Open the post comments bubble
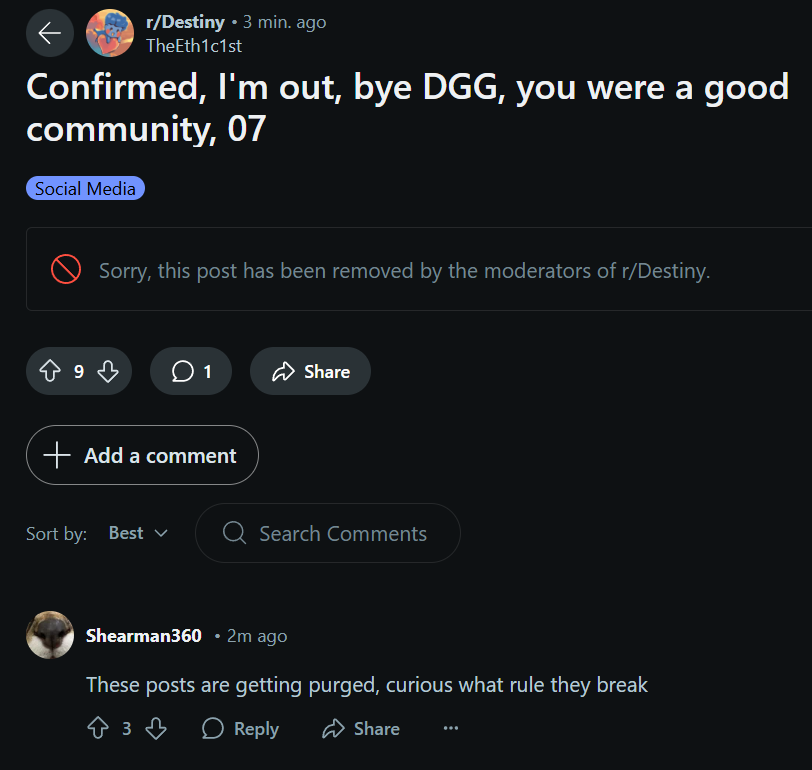812x770 pixels. click(x=190, y=372)
